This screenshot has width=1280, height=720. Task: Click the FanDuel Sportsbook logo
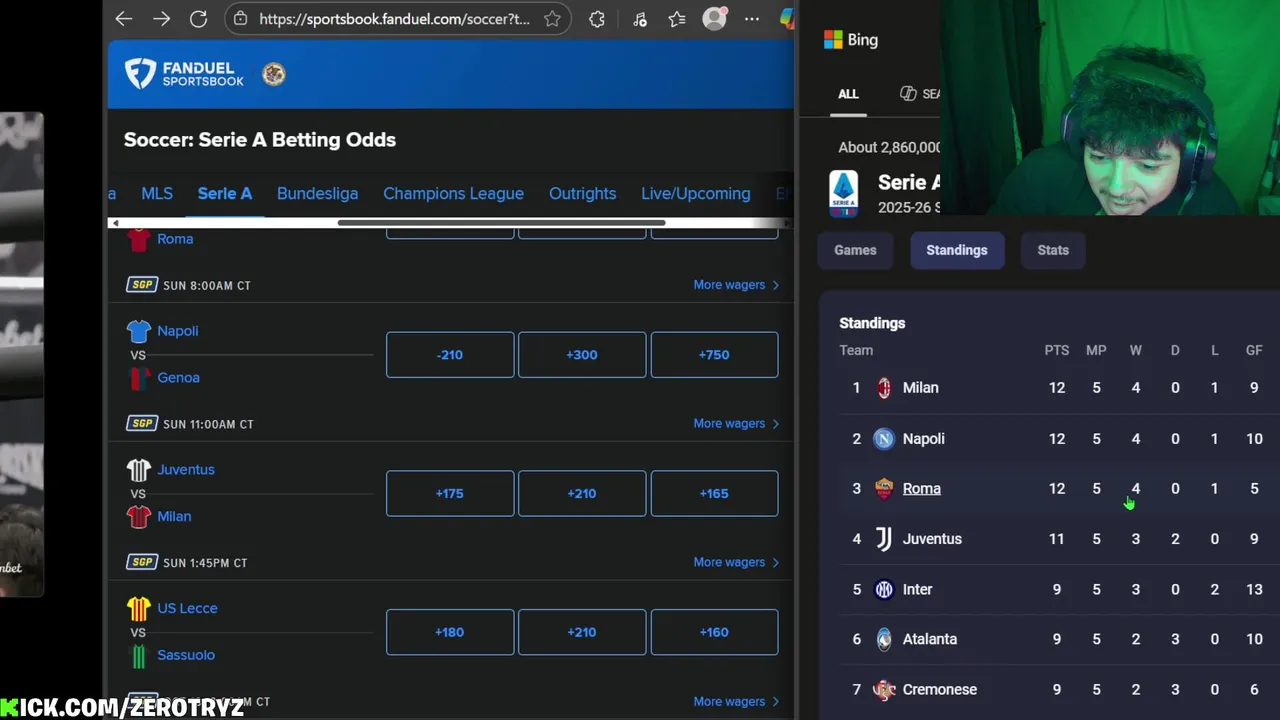coord(184,73)
